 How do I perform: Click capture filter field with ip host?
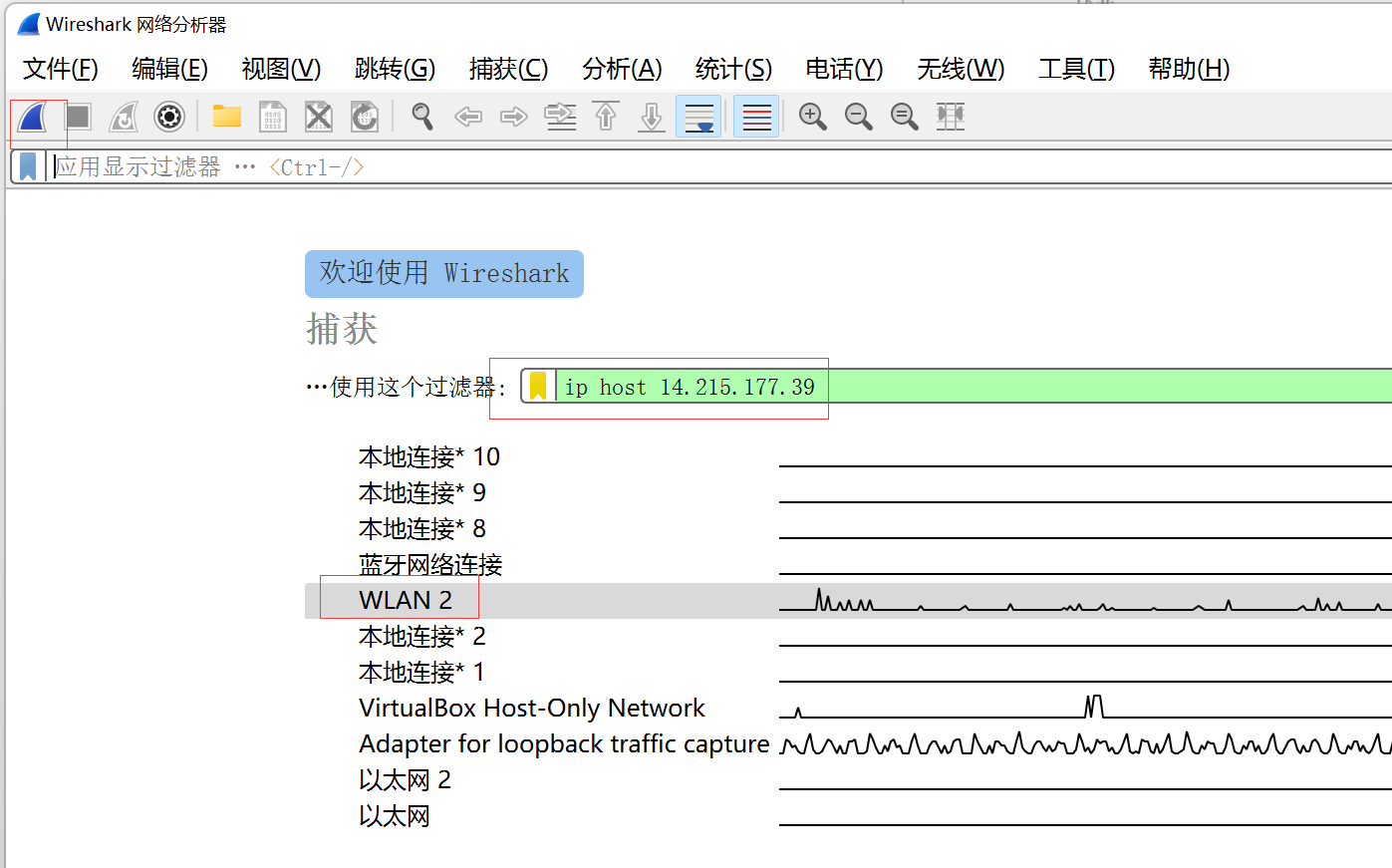(972, 386)
